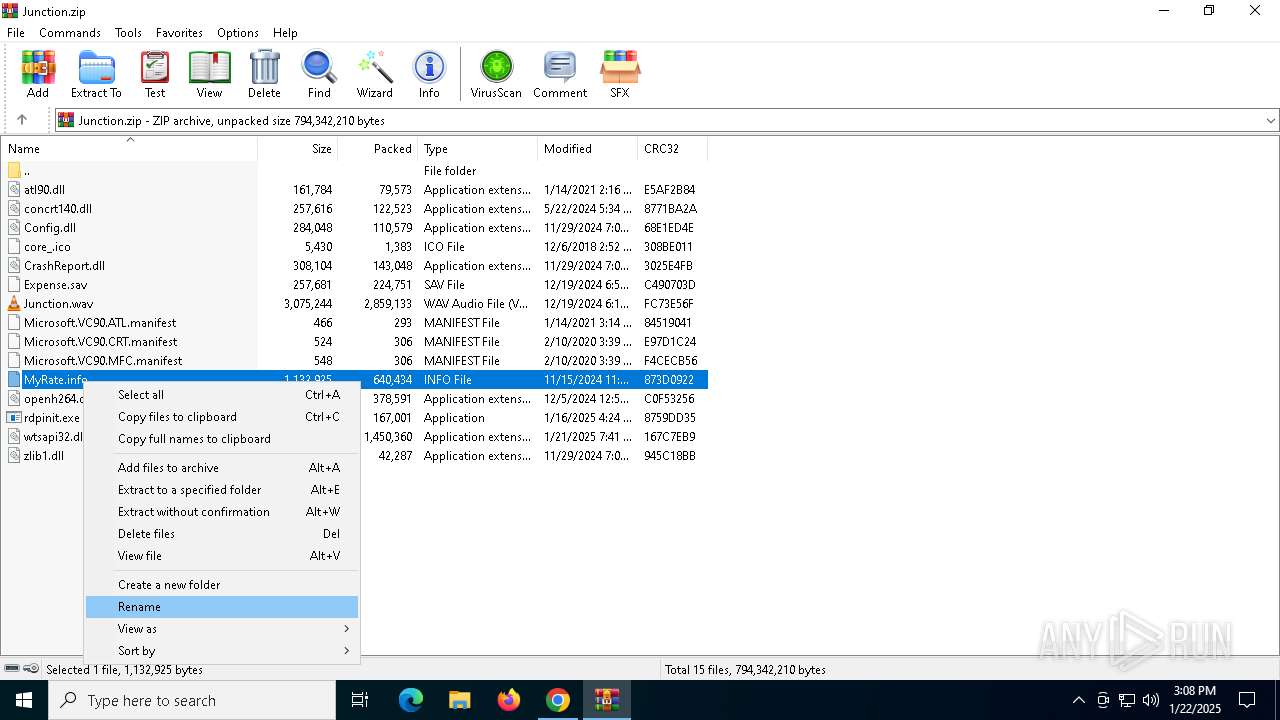This screenshot has width=1280, height=720.
Task: Select the core_.ico file row
Action: click(355, 246)
